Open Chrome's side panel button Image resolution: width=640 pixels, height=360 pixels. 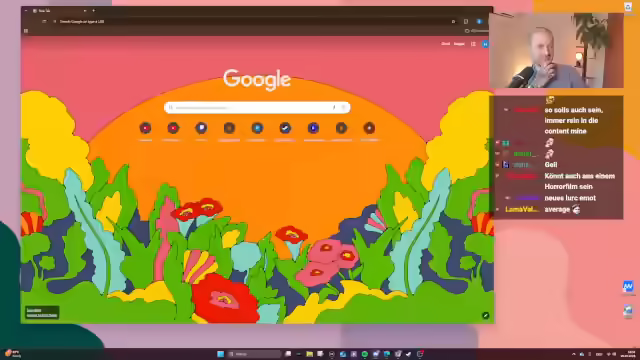[466, 21]
